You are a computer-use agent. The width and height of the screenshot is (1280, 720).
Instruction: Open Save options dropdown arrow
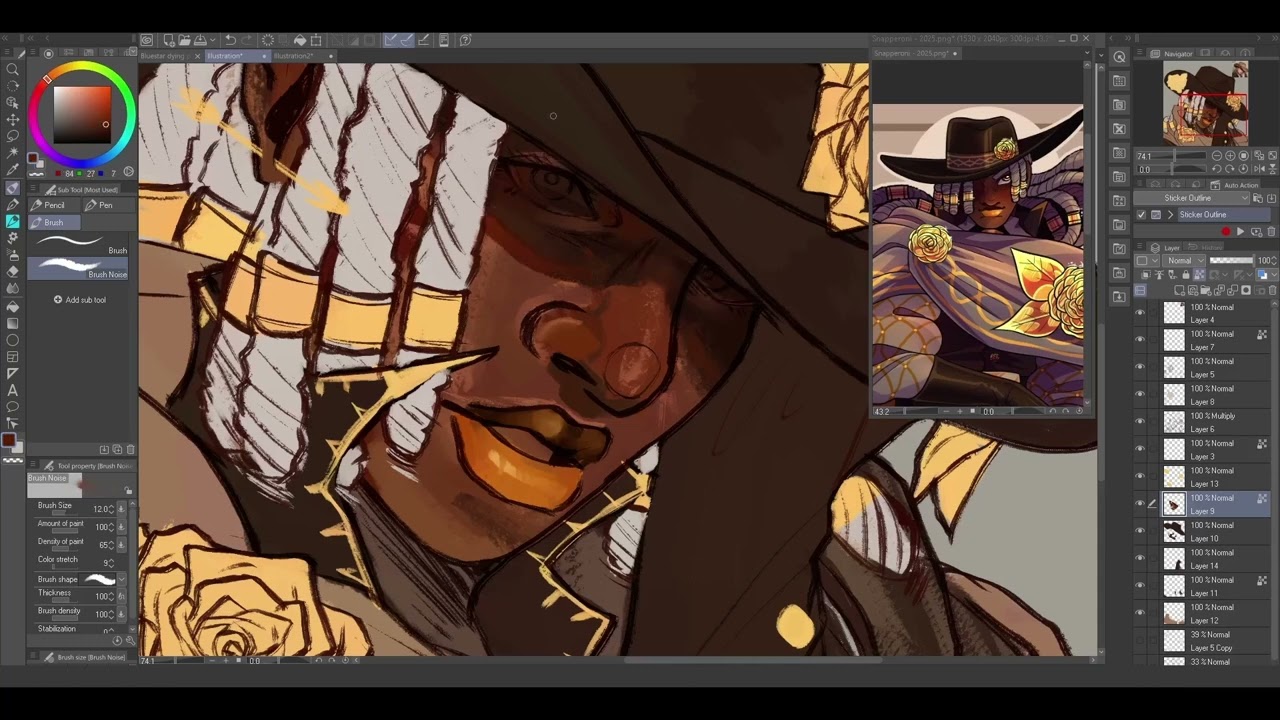coord(213,40)
